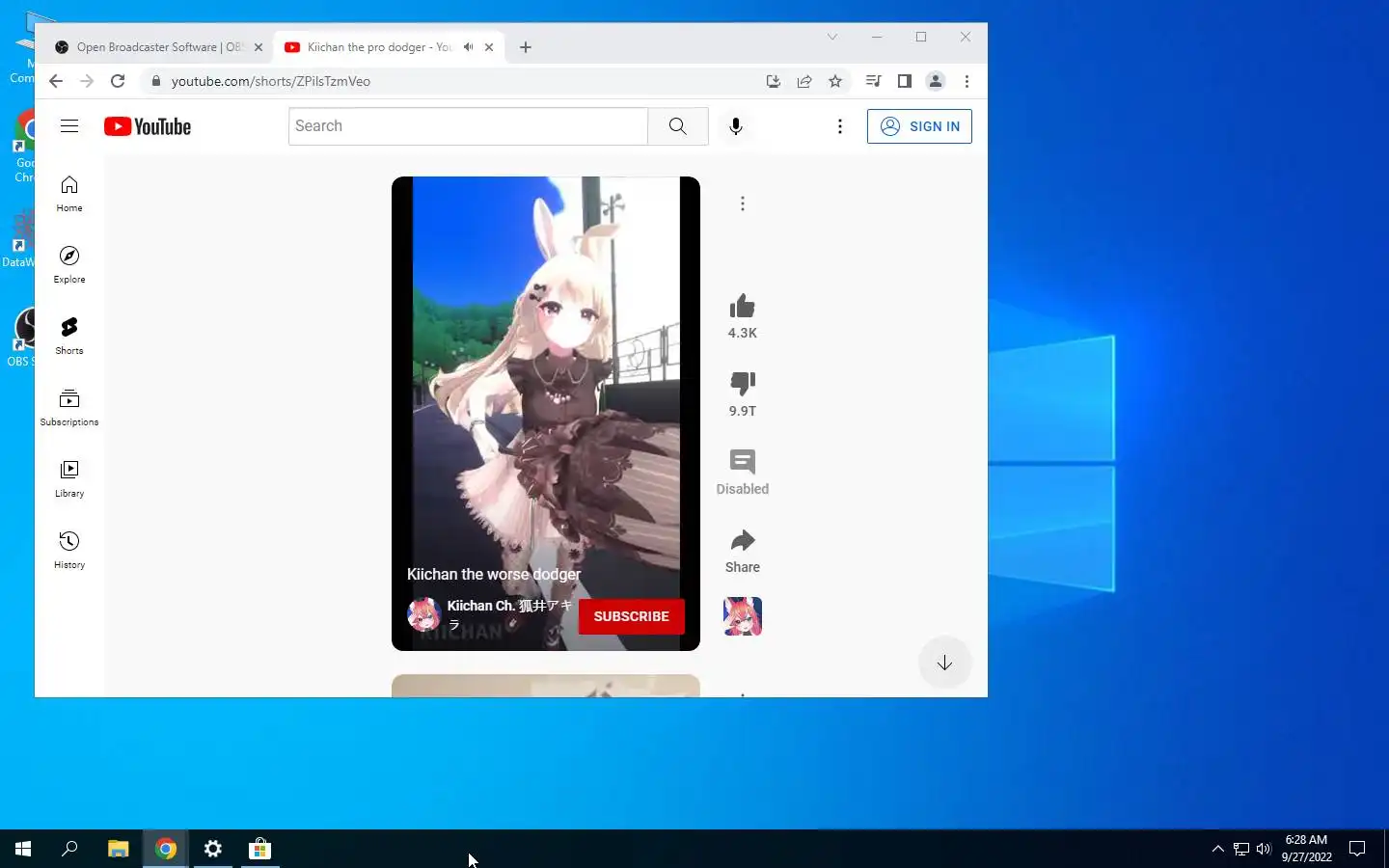The height and width of the screenshot is (868, 1389).
Task: Open Chrome tab search chevron
Action: coord(832,37)
